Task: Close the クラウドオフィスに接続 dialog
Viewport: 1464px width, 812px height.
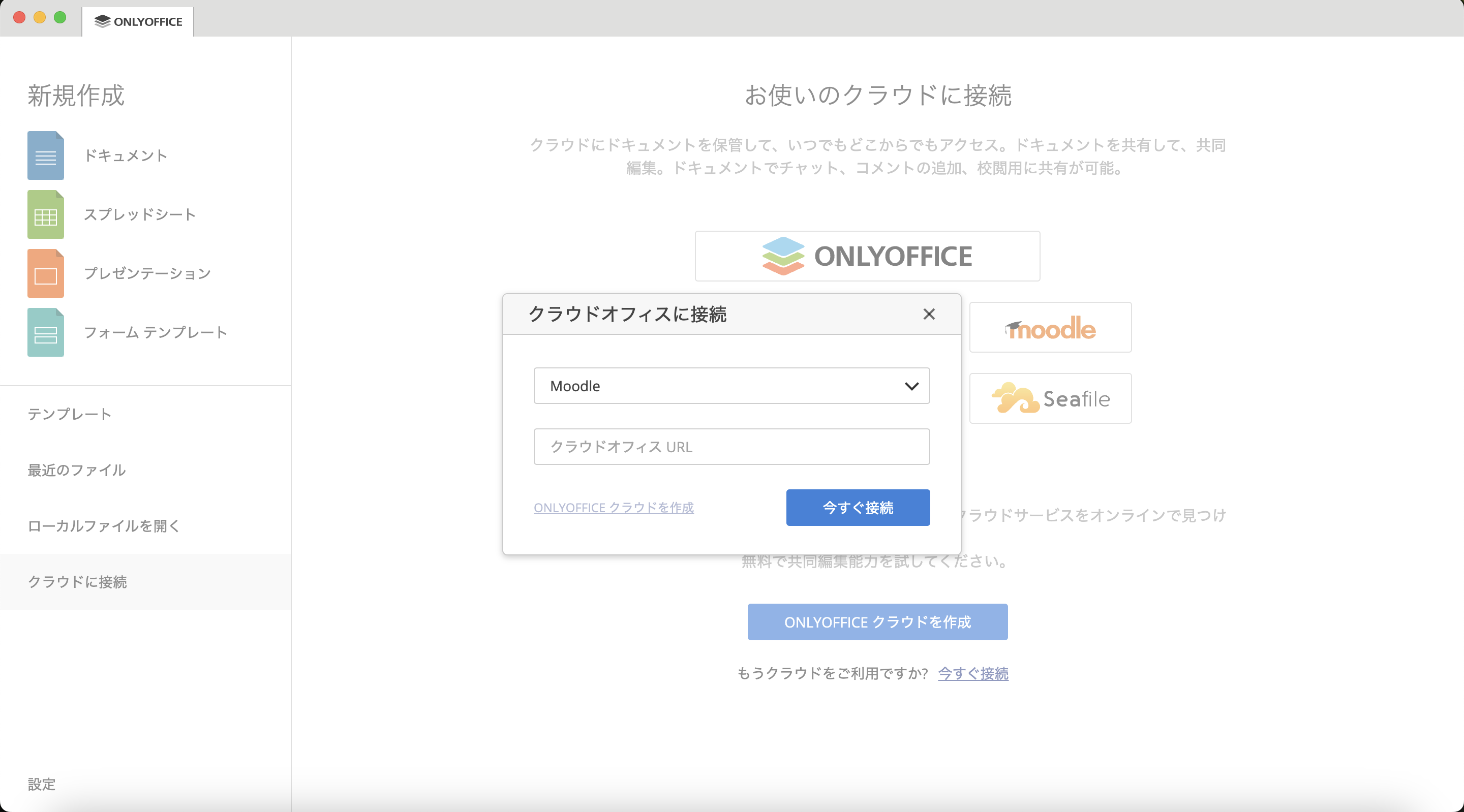Action: click(929, 314)
